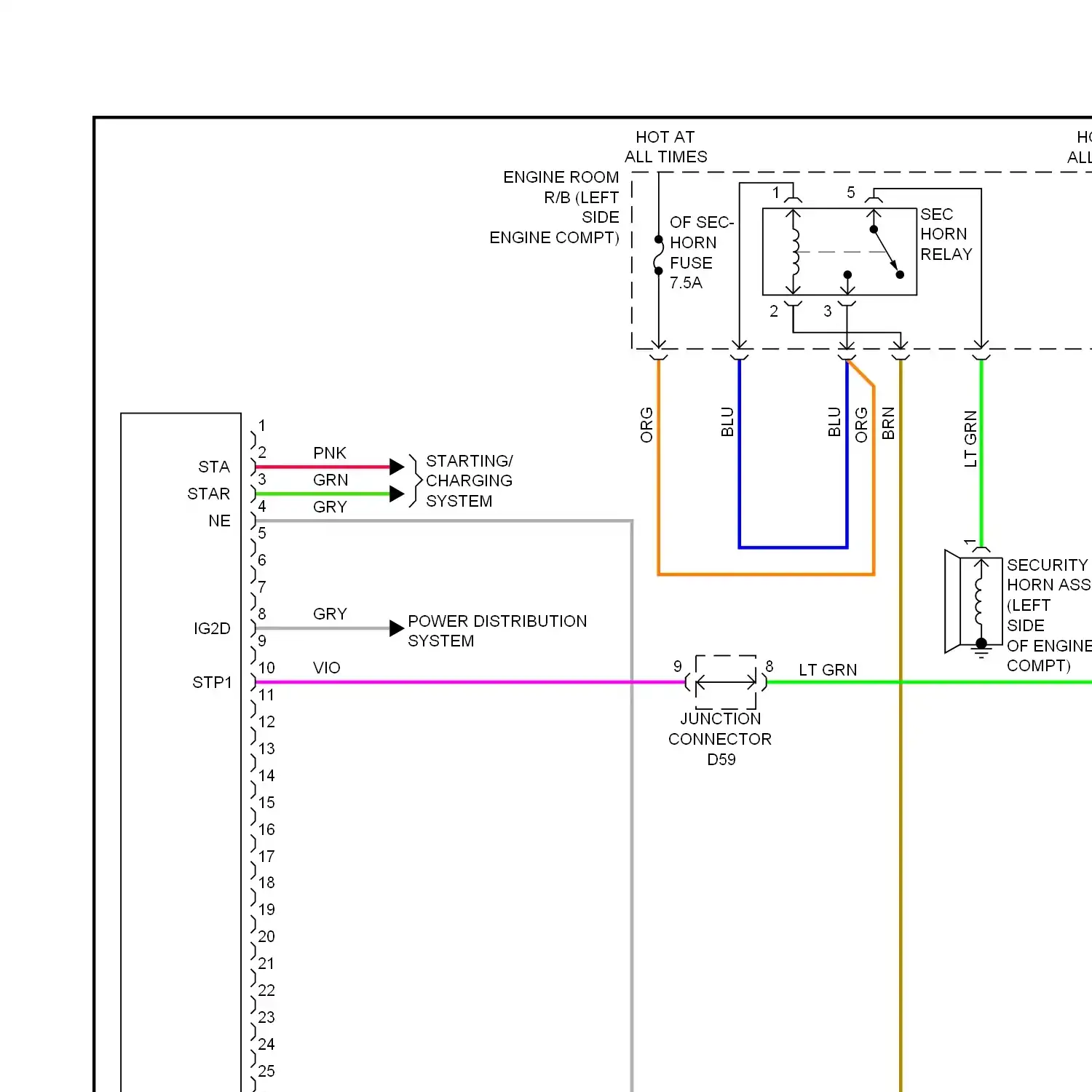This screenshot has height=1092, width=1092.
Task: Select the GRN wire label
Action: coord(331,480)
